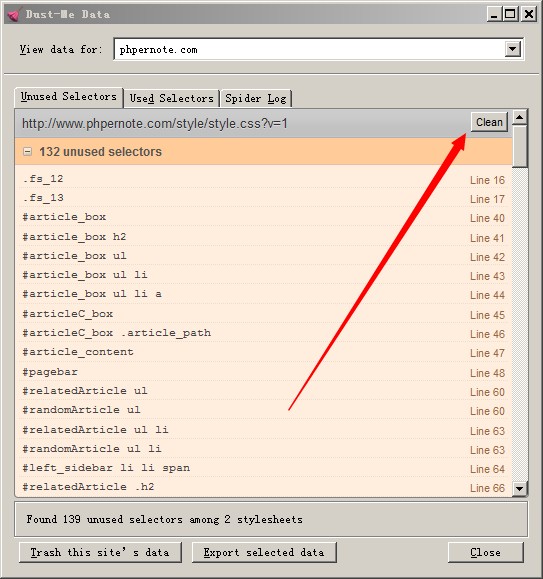
Task: Click the Dust-Me app icon in title bar
Action: click(13, 14)
